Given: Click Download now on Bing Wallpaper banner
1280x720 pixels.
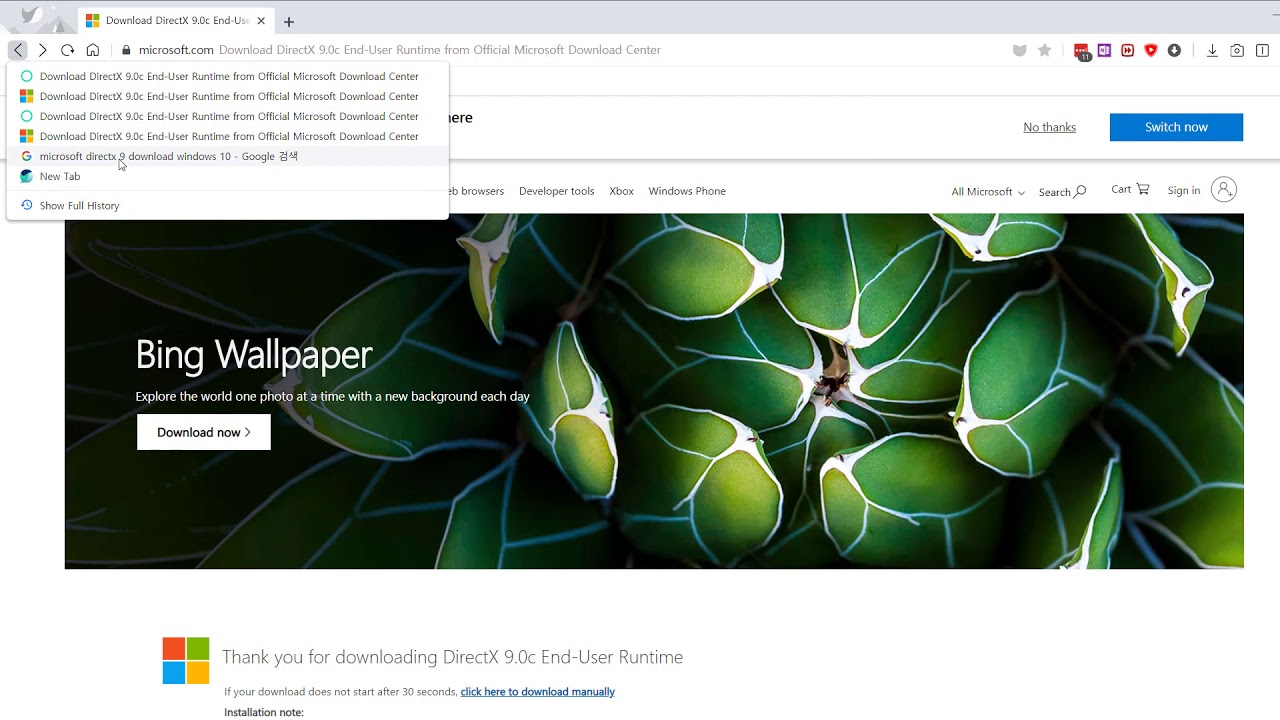Looking at the screenshot, I should click(204, 432).
